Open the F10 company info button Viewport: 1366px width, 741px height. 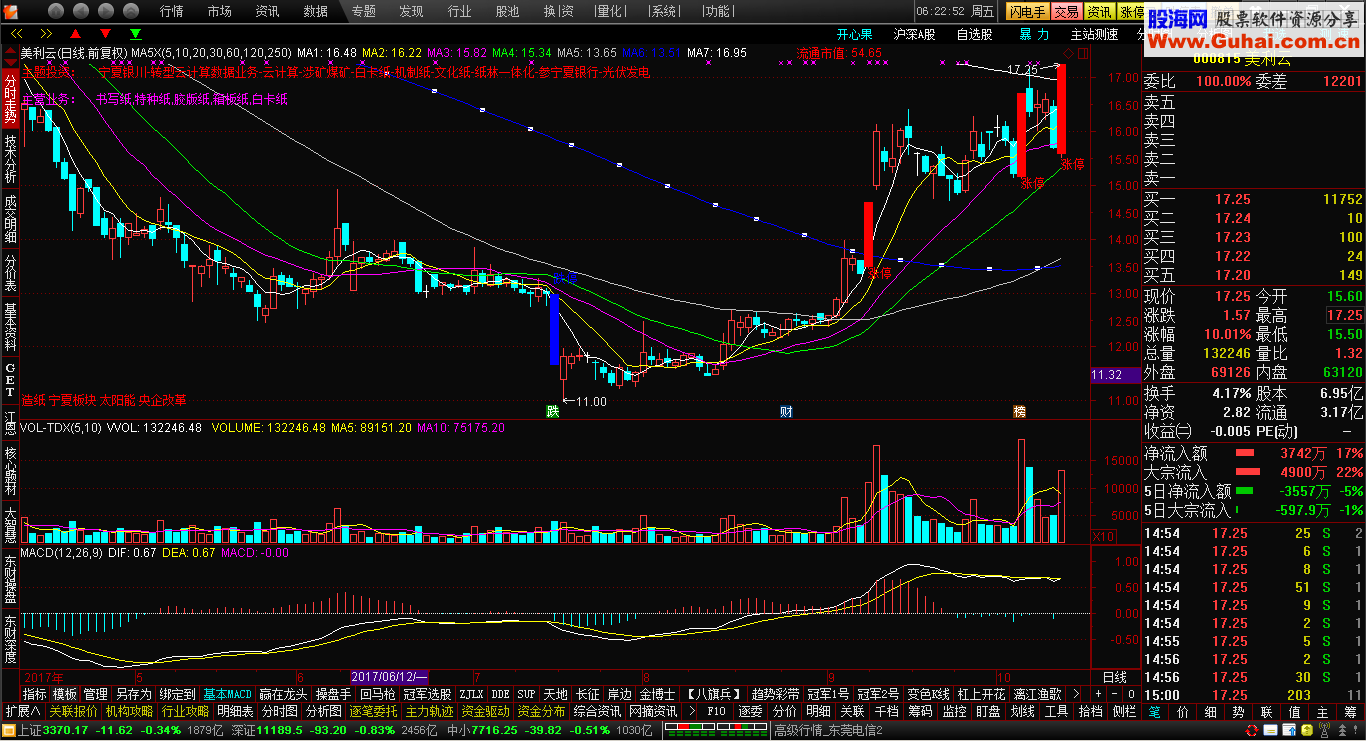[x=717, y=712]
